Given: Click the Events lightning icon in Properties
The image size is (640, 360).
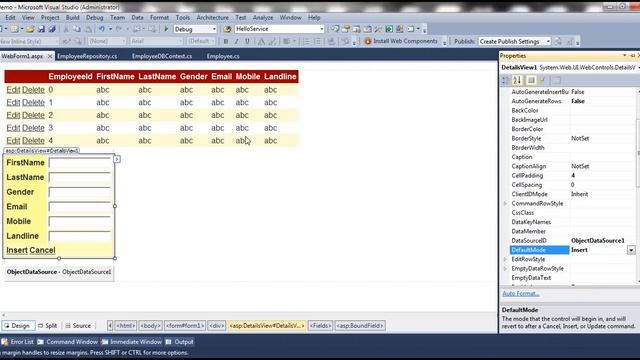Looking at the screenshot, I should coord(542,80).
